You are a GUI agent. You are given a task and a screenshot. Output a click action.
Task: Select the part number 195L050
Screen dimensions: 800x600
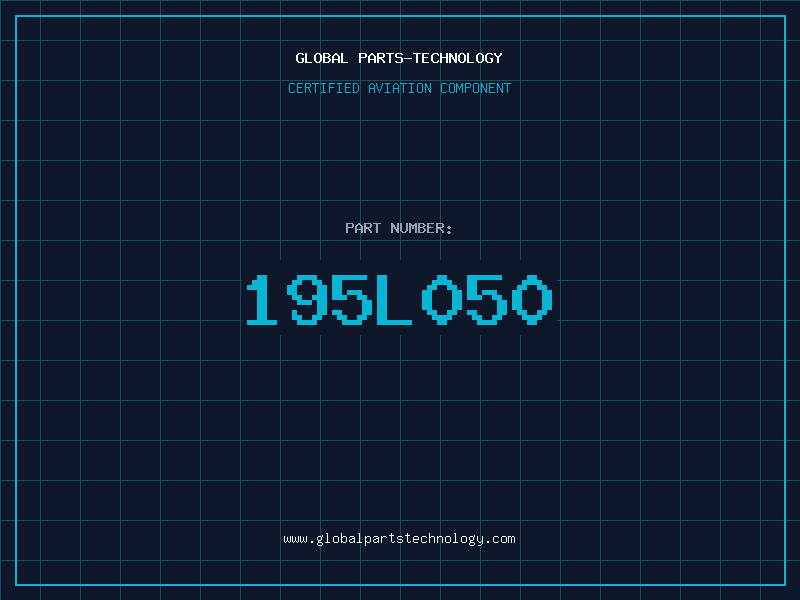tap(399, 299)
